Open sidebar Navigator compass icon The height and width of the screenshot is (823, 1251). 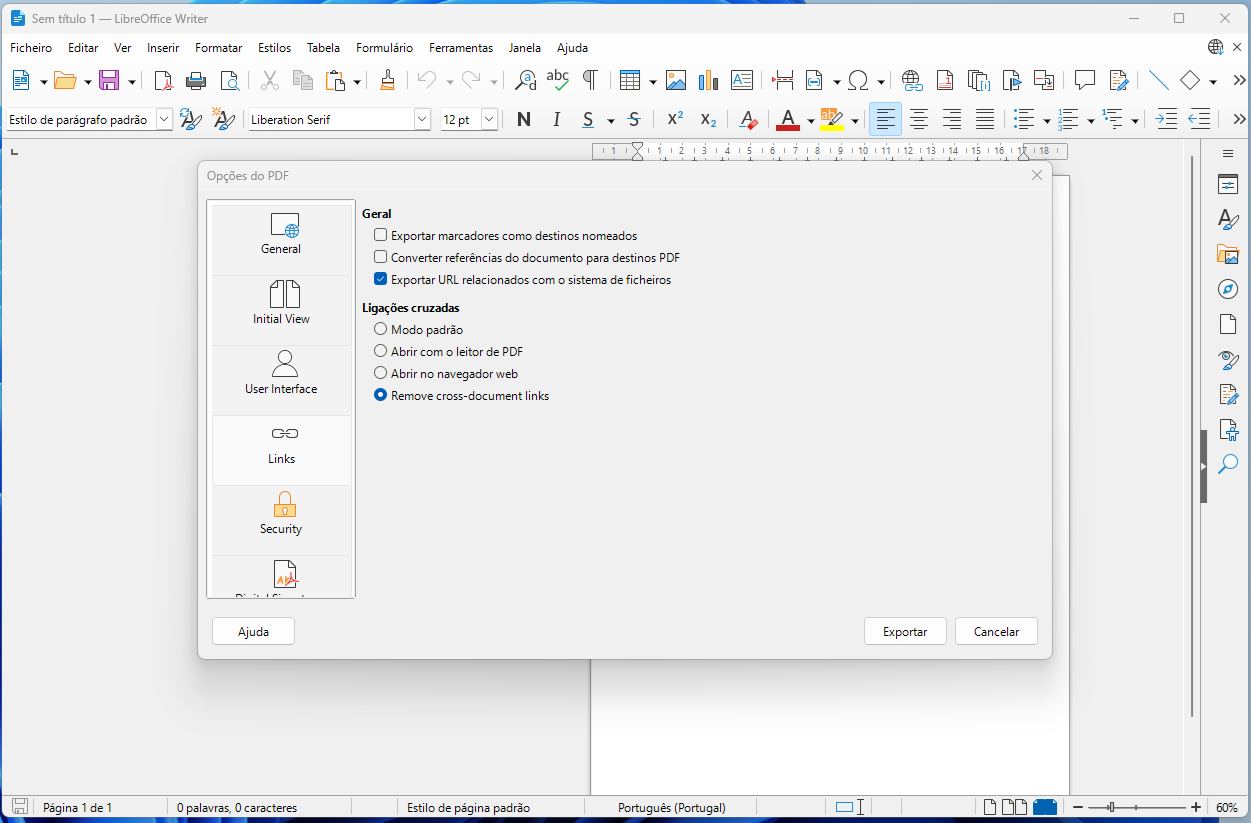pos(1227,289)
